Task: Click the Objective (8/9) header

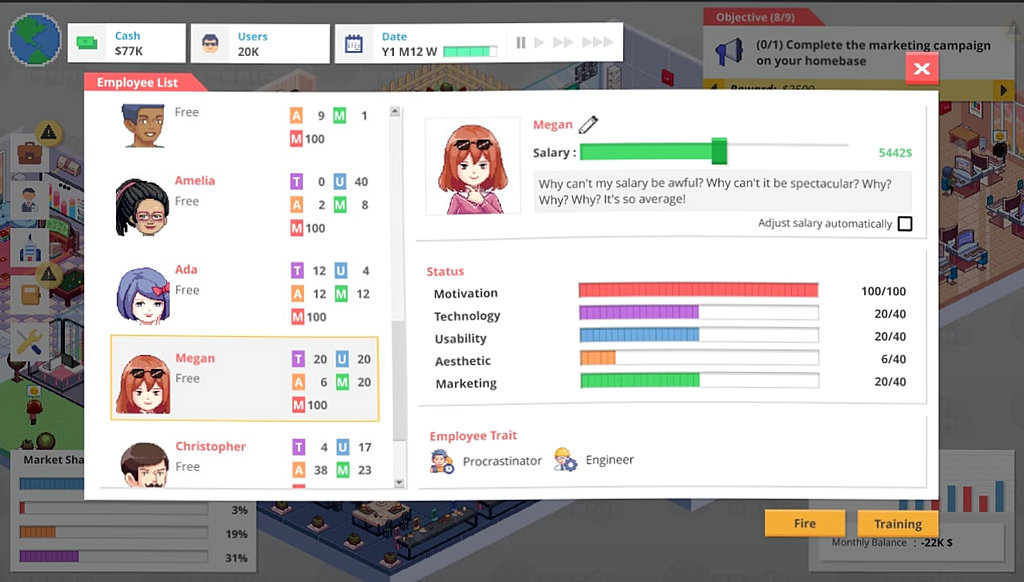Action: click(x=756, y=17)
